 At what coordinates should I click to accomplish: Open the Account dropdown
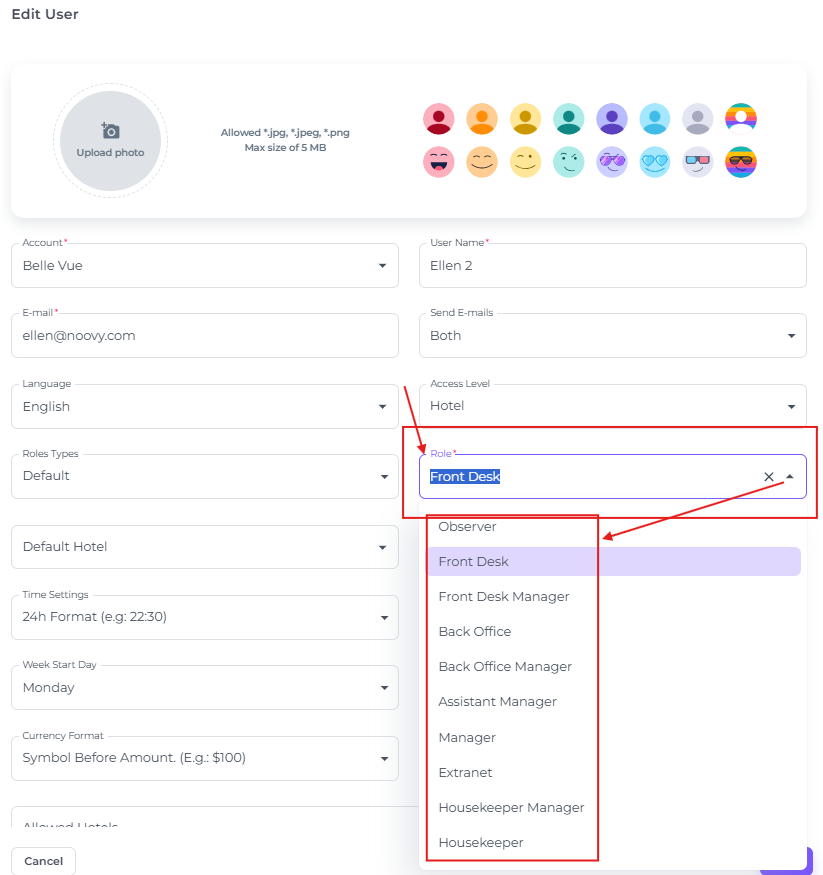383,265
